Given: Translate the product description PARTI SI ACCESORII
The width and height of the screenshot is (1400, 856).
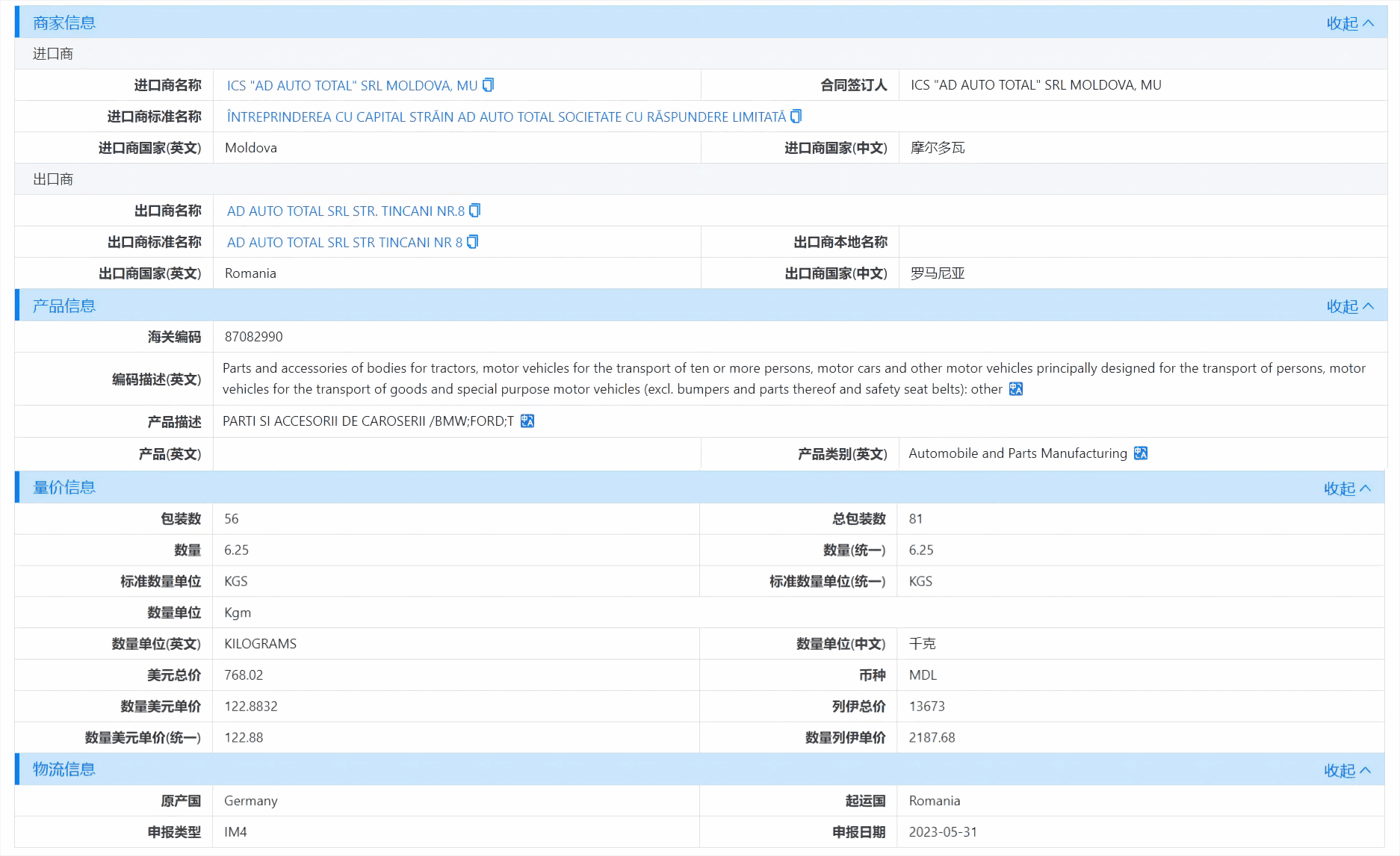Looking at the screenshot, I should [x=527, y=421].
